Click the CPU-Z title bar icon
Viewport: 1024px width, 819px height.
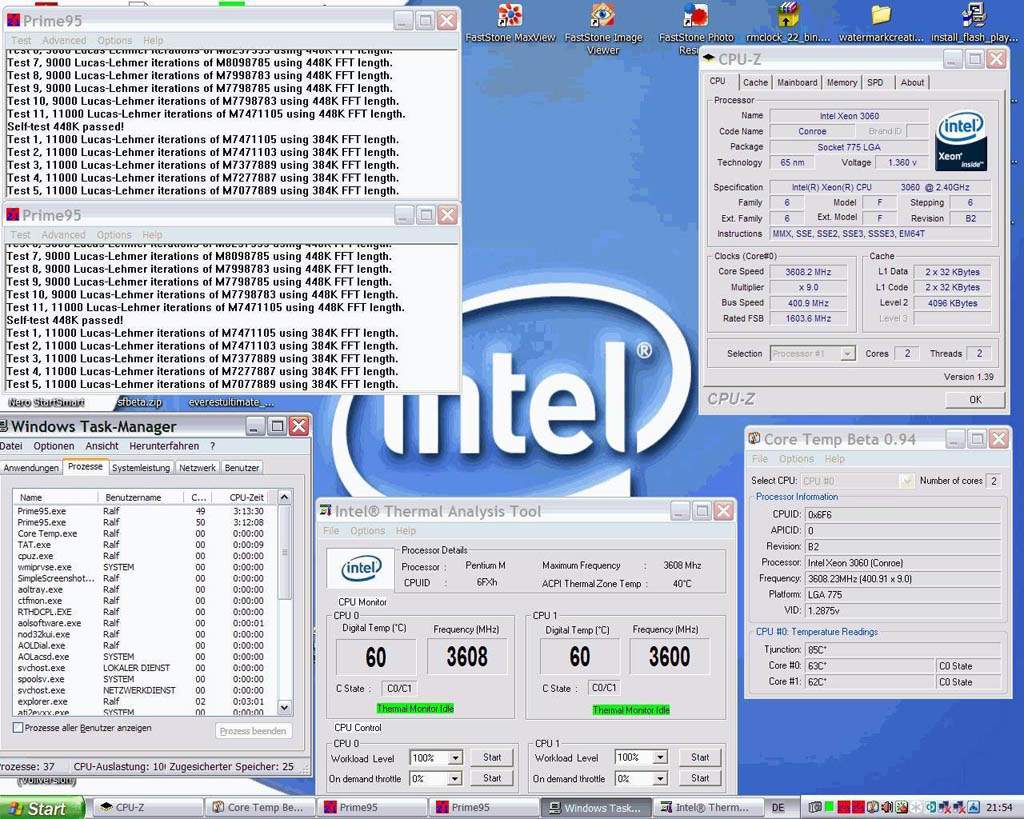(x=709, y=59)
